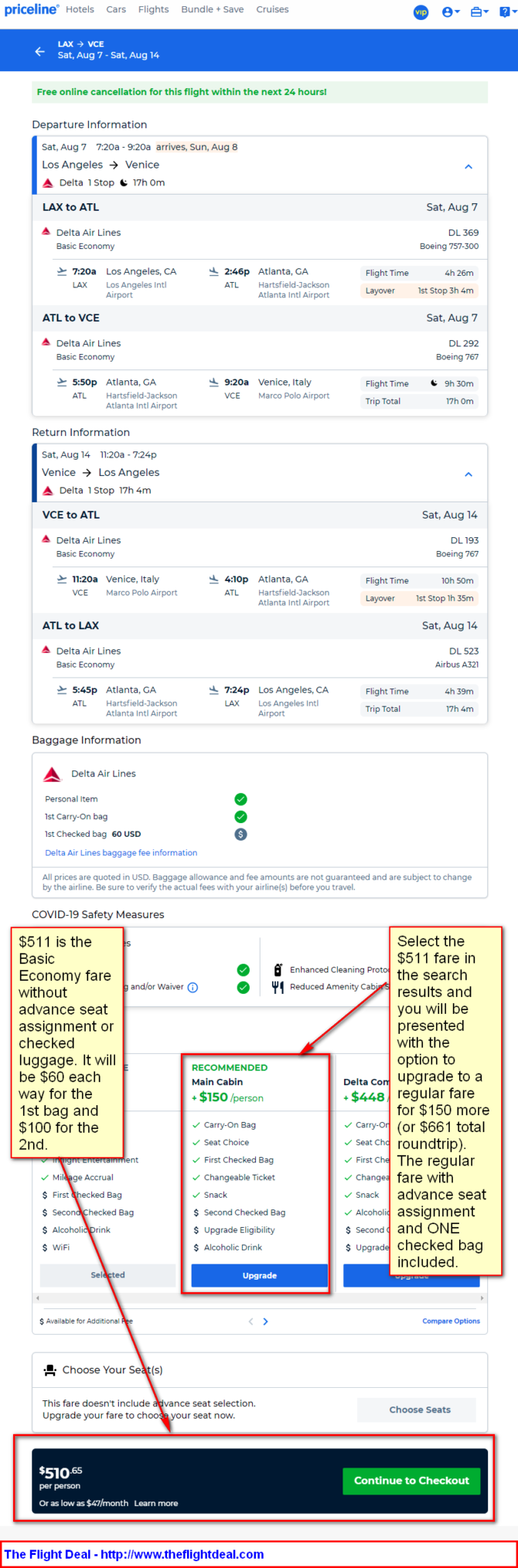Collapse the Los Angeles to Venice departure details
Screen dimensions: 518x1568
coord(469,167)
